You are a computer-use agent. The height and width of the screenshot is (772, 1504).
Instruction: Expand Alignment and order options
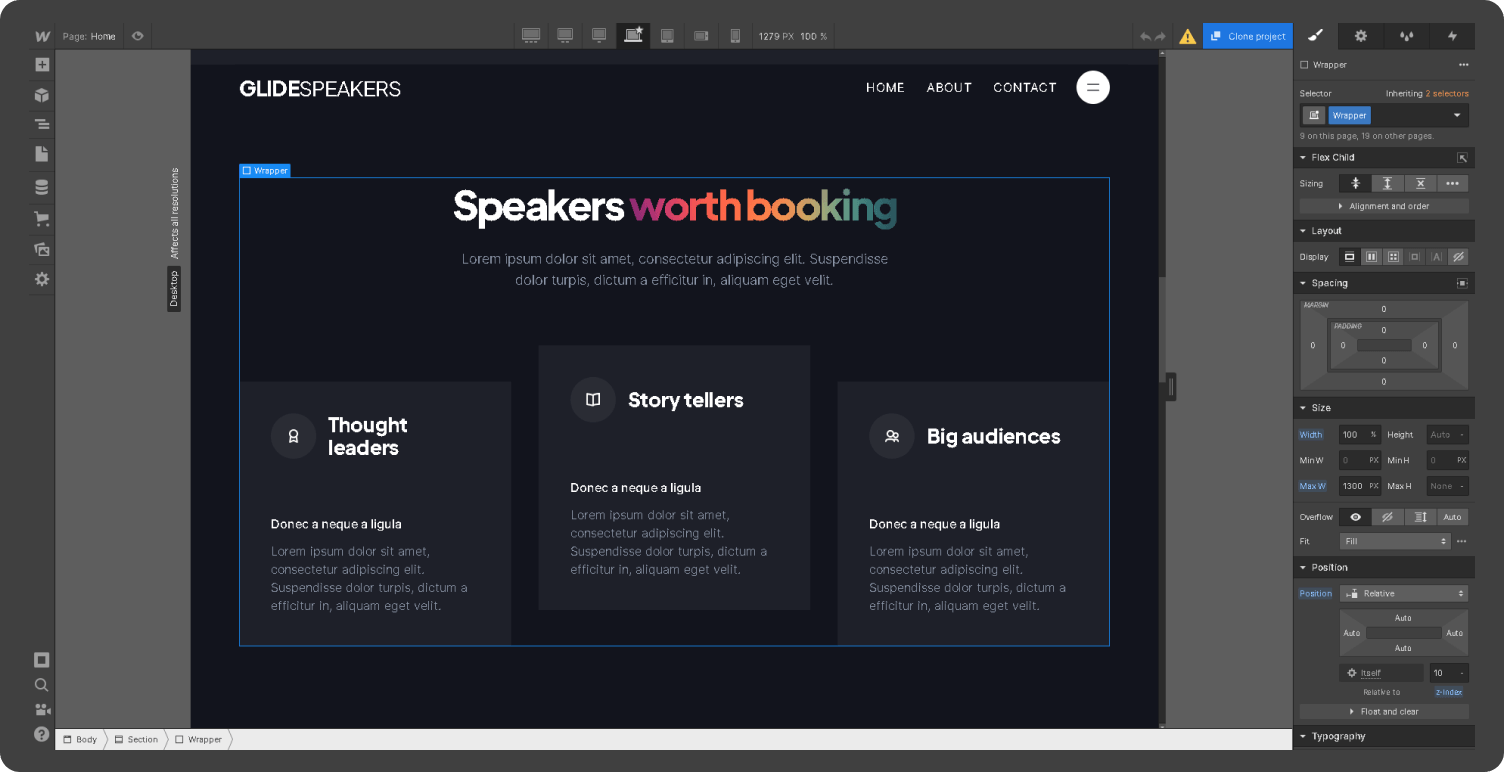pyautogui.click(x=1384, y=206)
